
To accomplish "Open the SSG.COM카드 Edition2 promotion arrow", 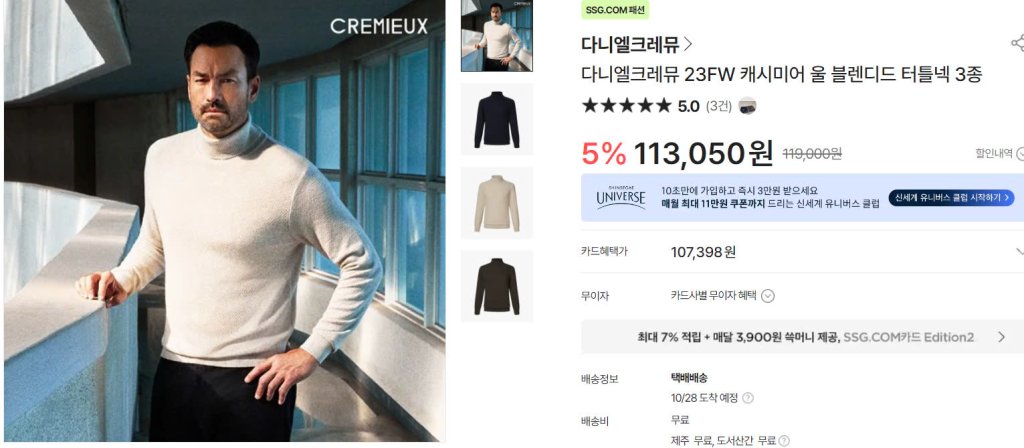I will pyautogui.click(x=1002, y=337).
